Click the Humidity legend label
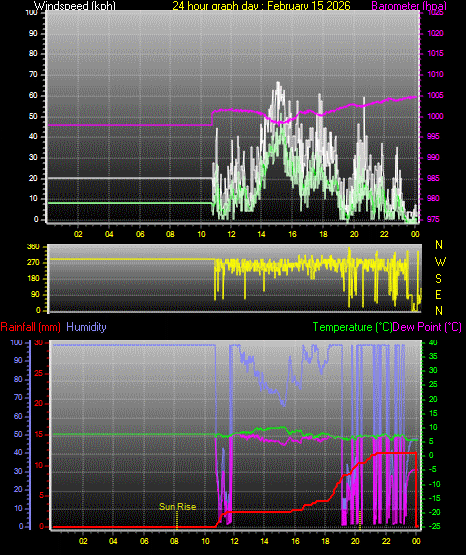The width and height of the screenshot is (466, 555). tap(86, 327)
